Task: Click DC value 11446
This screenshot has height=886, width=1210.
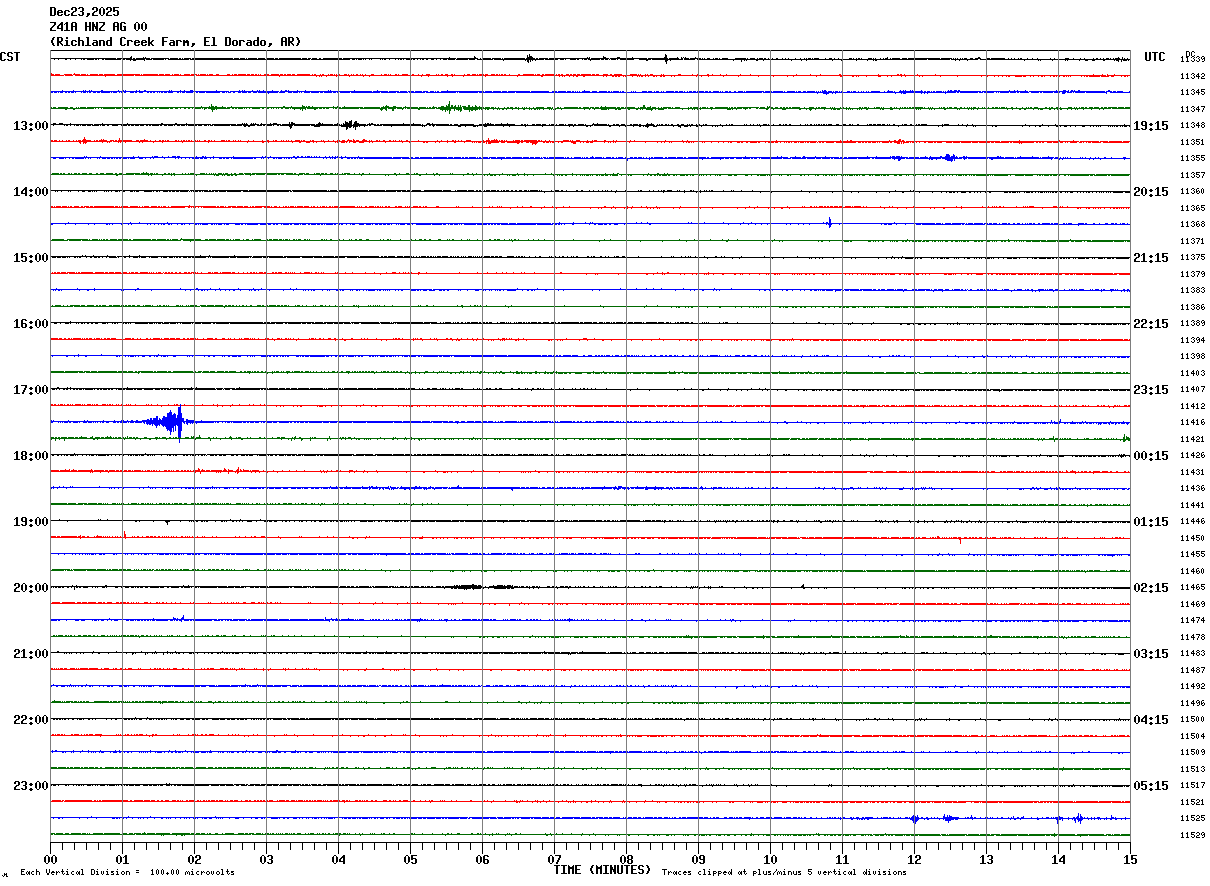Action: coord(1192,522)
